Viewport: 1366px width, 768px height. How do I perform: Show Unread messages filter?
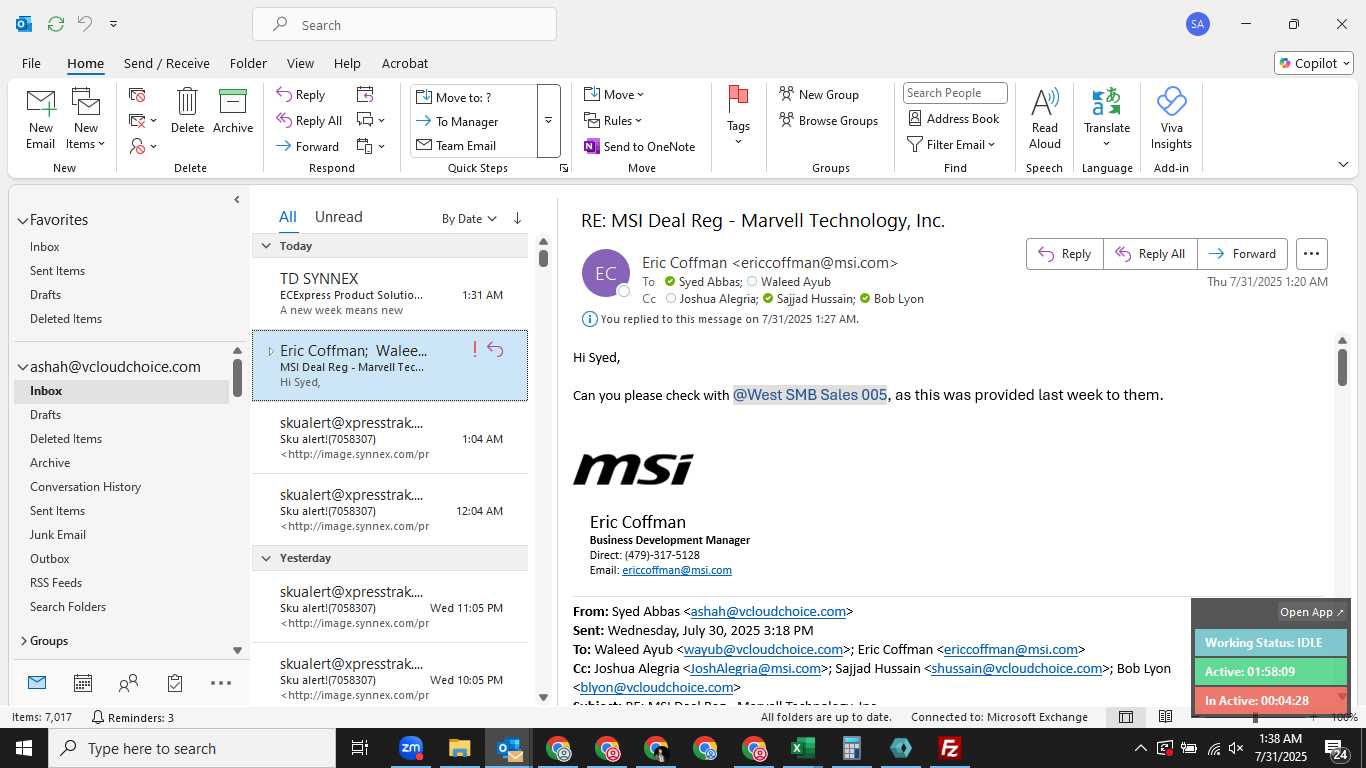click(338, 217)
